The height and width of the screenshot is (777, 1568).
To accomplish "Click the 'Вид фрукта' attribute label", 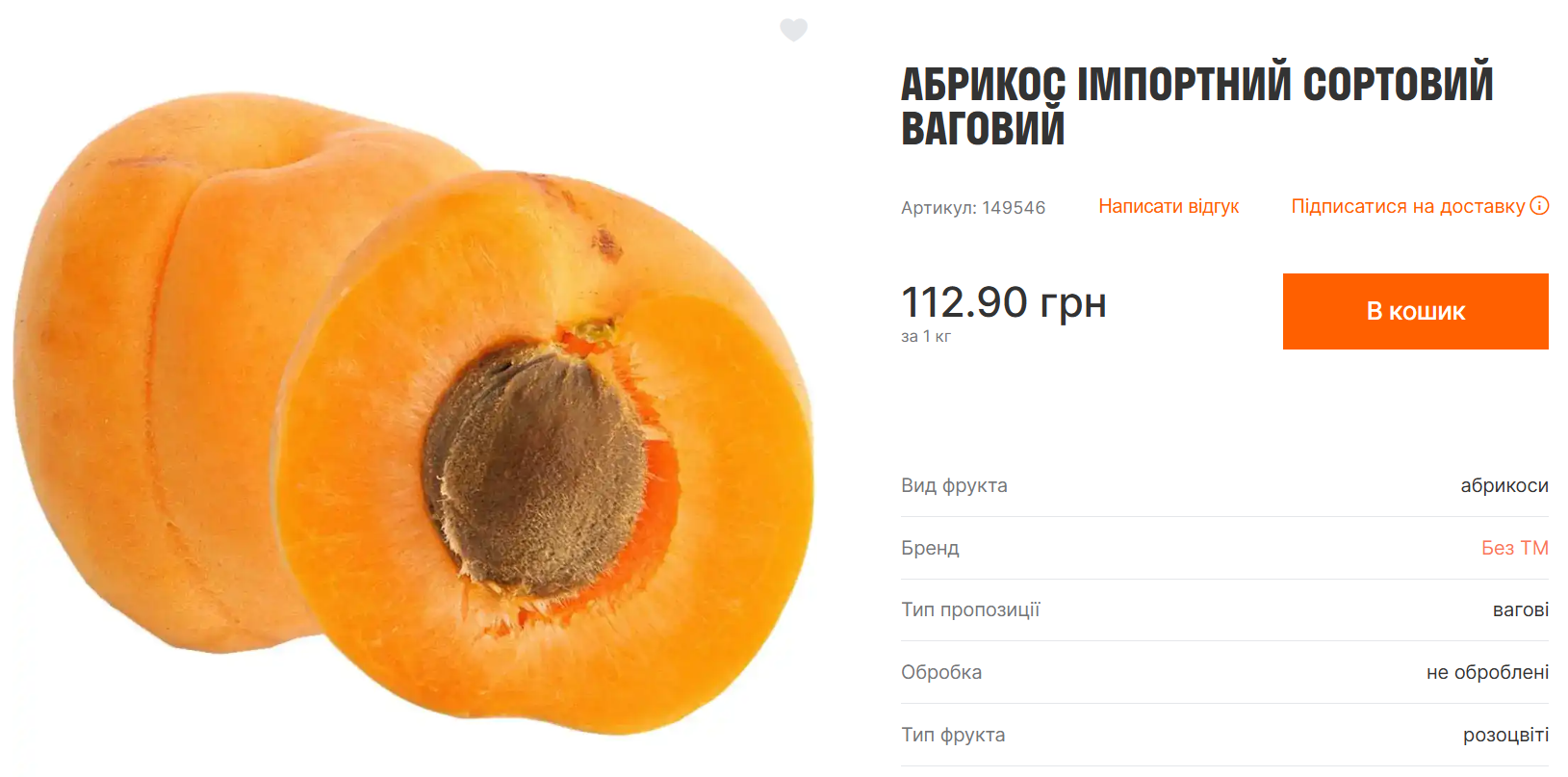I will 954,485.
